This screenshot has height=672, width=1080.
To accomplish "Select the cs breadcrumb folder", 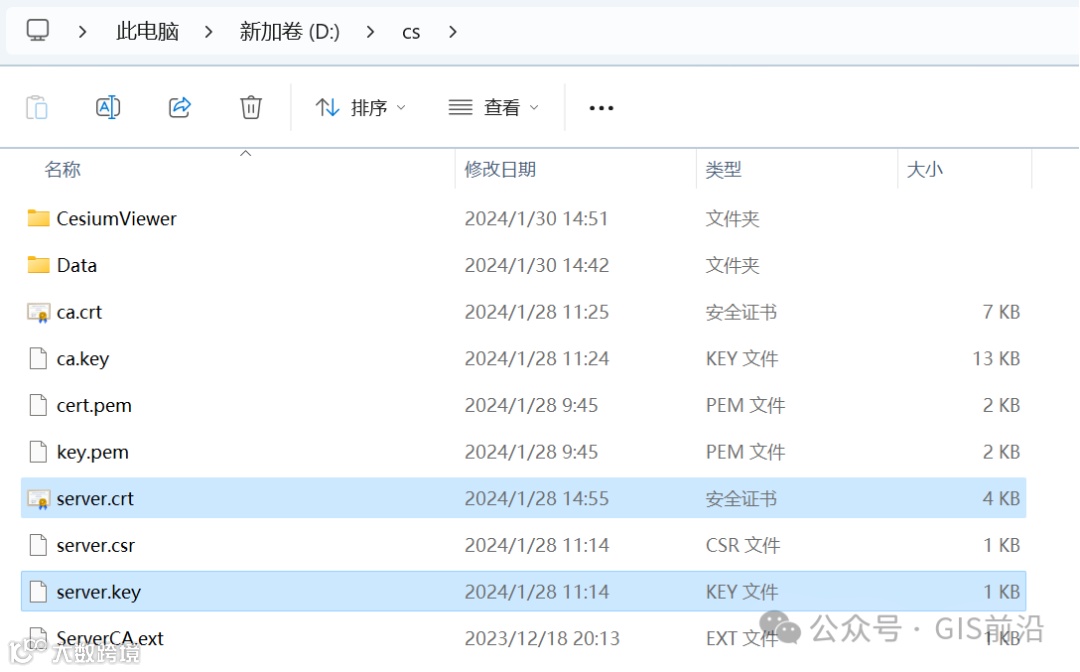I will tap(411, 32).
